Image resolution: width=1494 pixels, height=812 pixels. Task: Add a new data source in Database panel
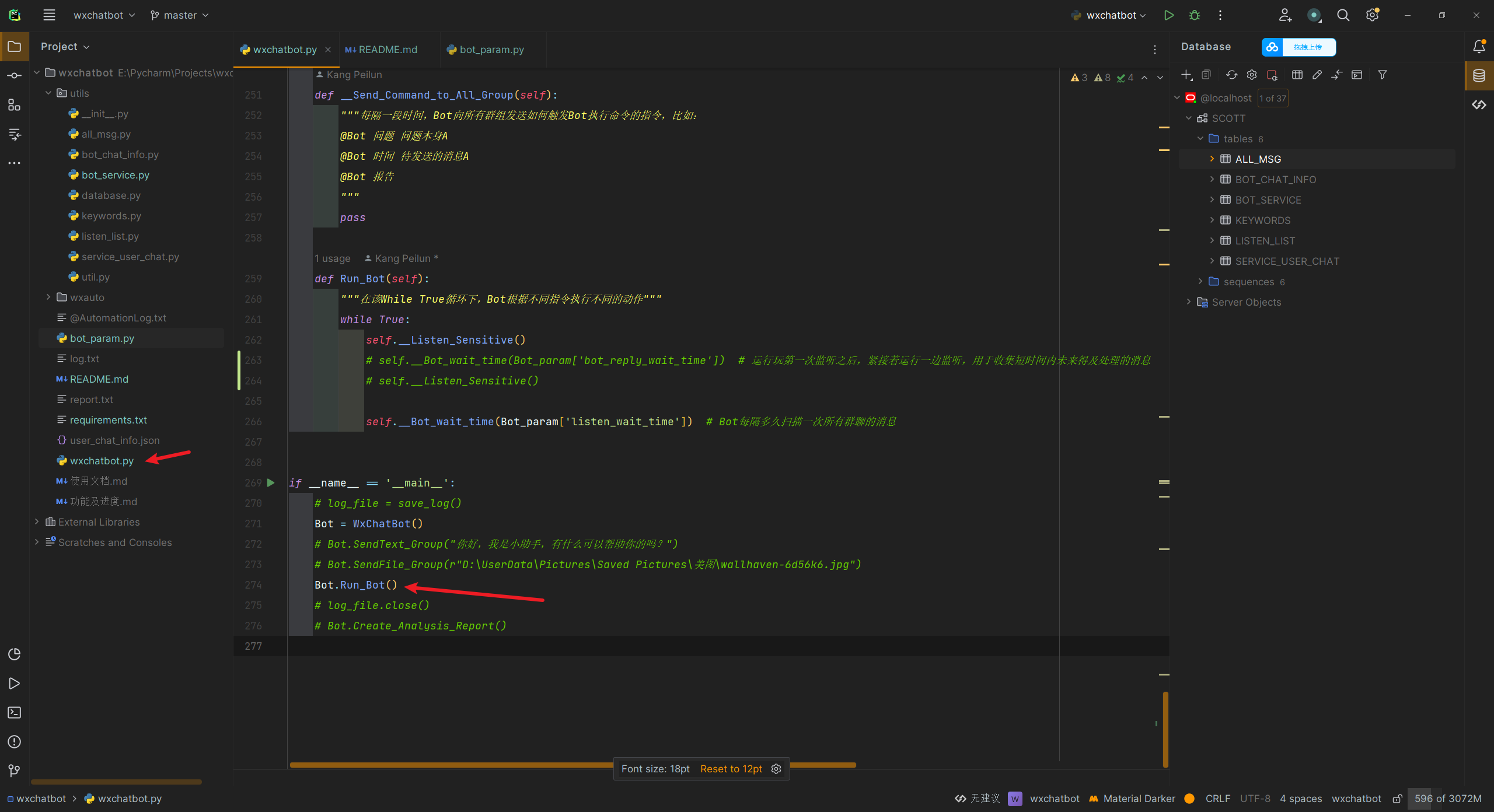tap(1186, 75)
